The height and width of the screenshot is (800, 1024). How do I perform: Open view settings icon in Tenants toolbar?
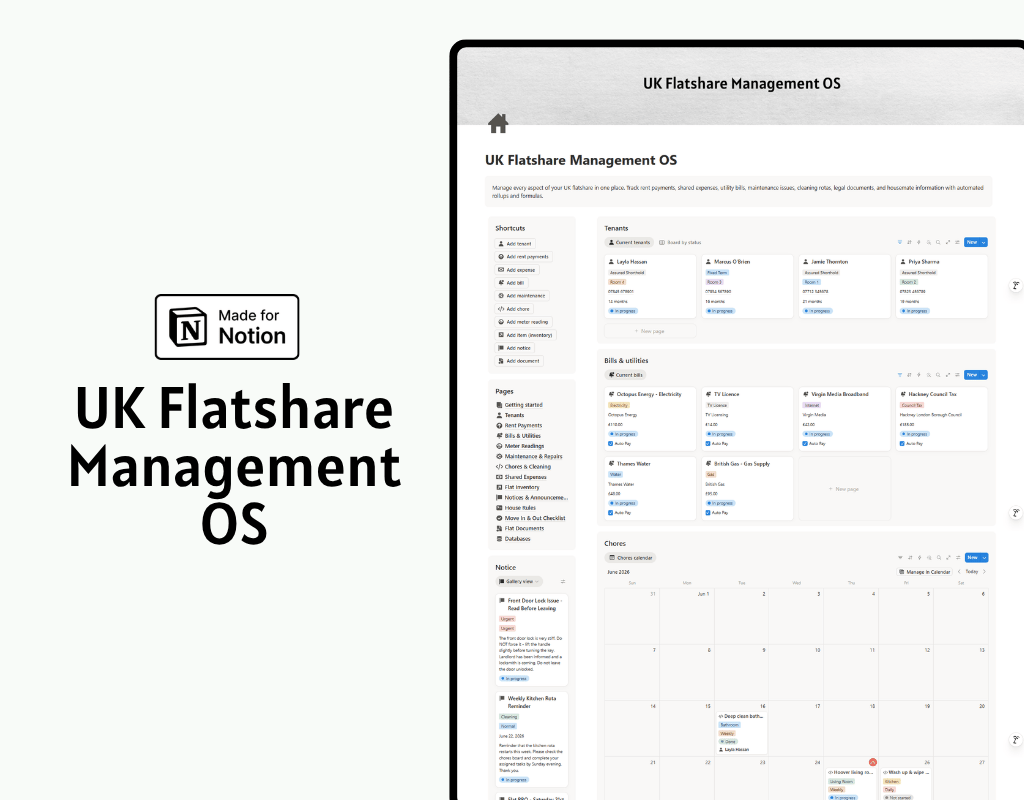tap(957, 242)
